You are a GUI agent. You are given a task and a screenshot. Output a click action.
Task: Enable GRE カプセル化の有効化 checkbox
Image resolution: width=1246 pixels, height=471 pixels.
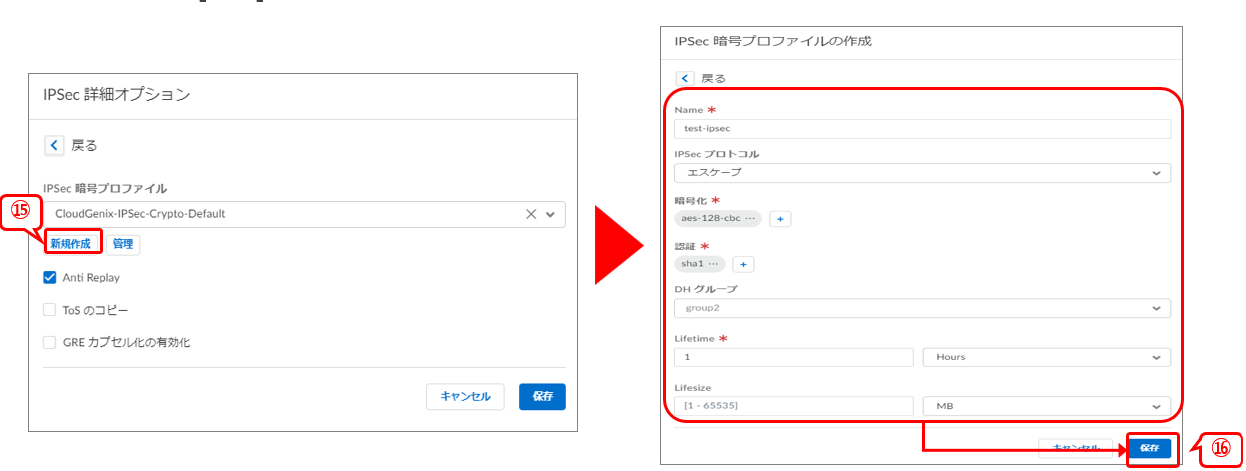coord(50,343)
